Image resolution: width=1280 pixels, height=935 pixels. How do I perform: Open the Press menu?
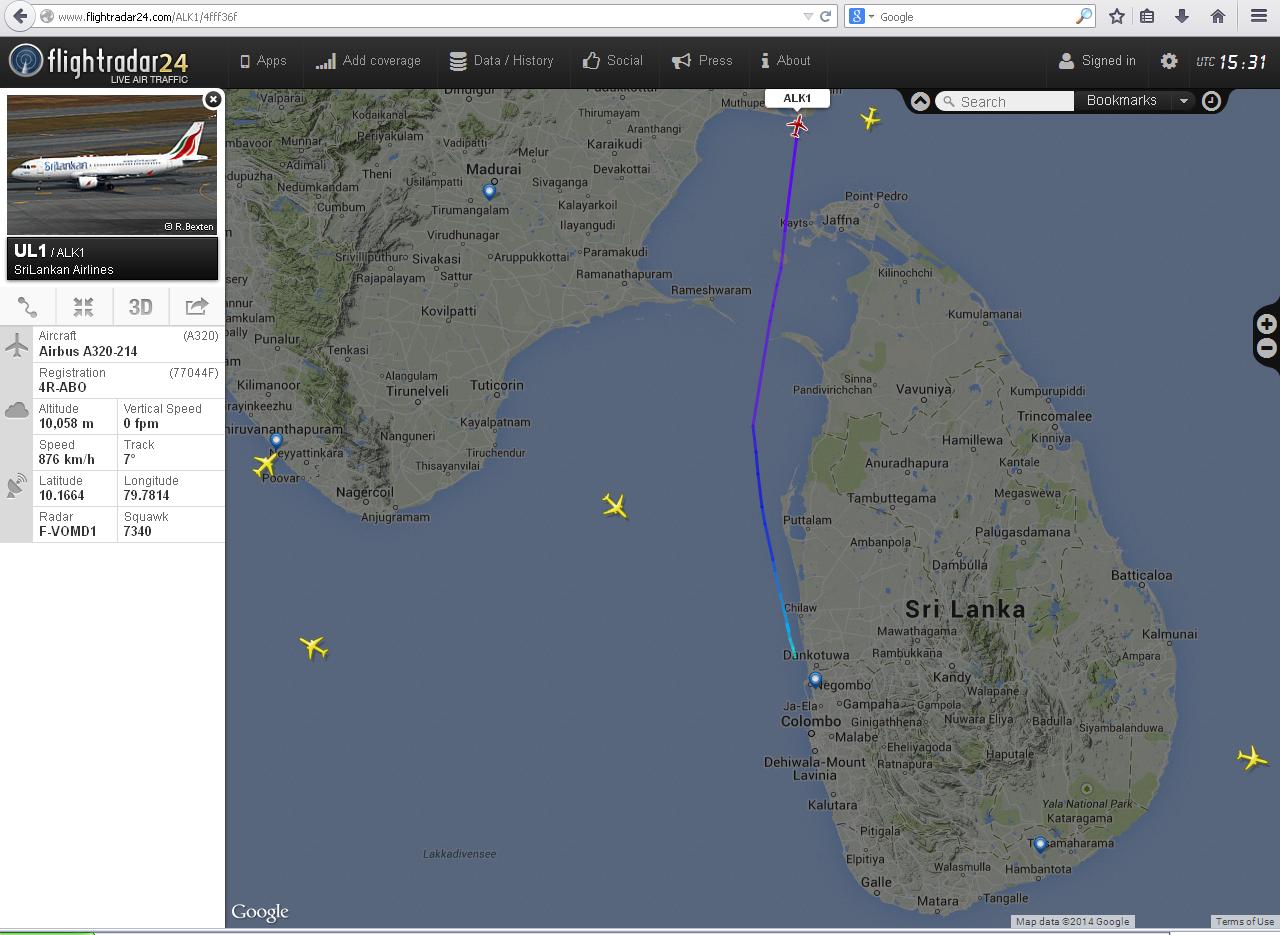click(702, 61)
